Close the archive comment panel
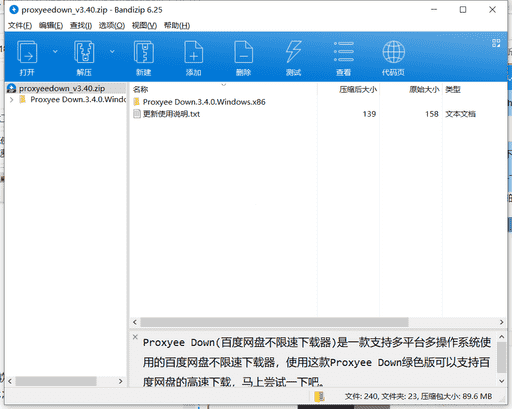This screenshot has height=409, width=512. point(135,337)
